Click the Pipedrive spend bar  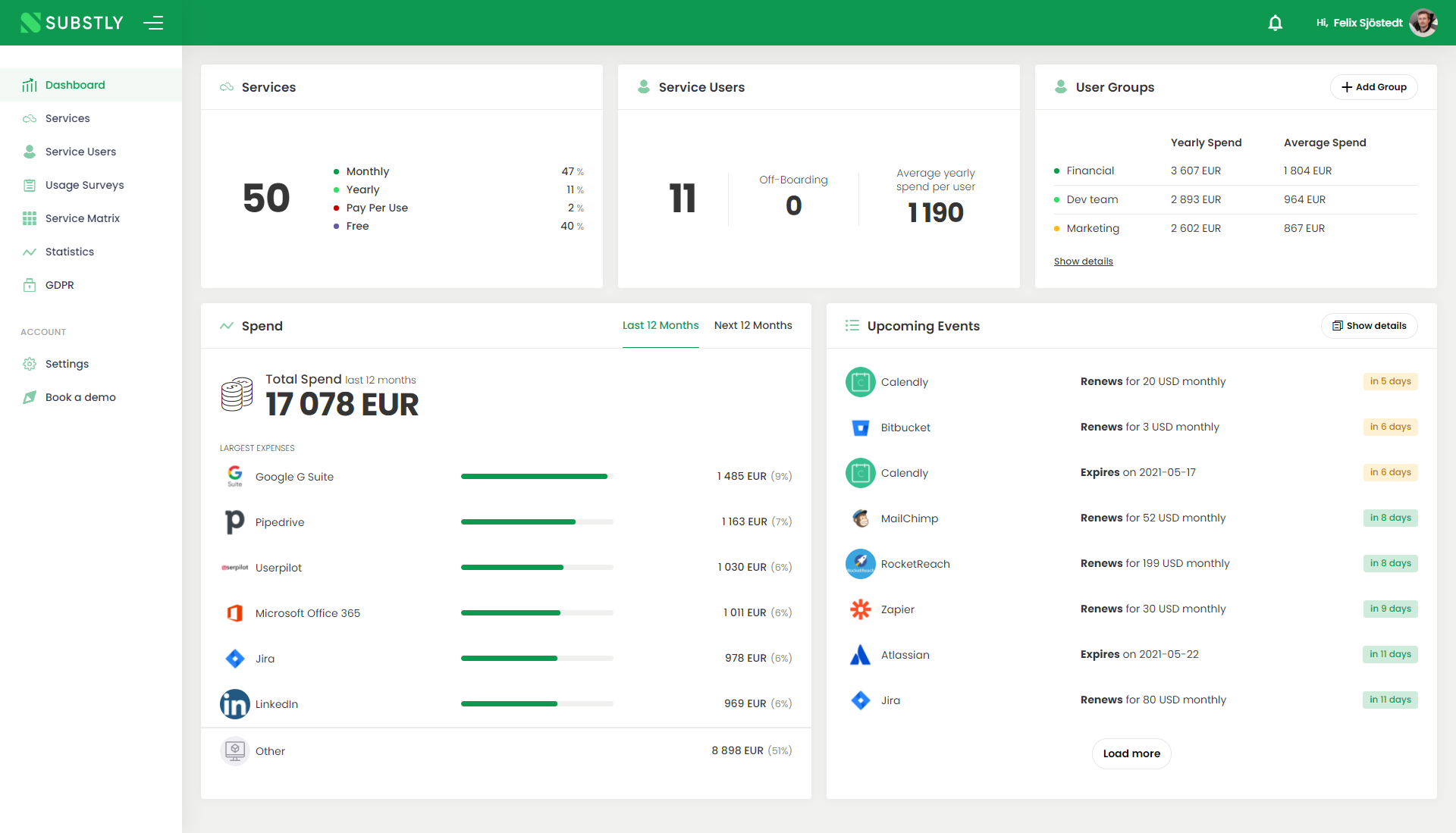[x=537, y=521]
